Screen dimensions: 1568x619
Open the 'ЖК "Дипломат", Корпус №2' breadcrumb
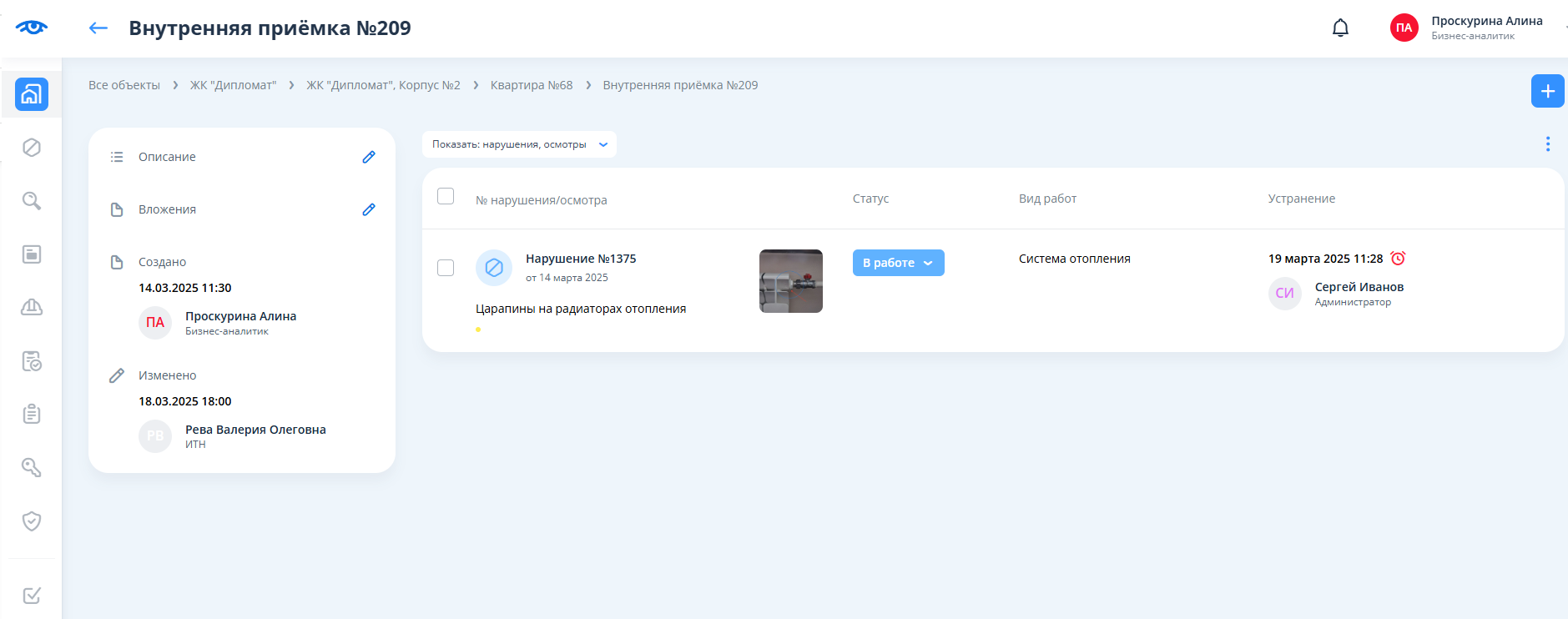tap(383, 85)
